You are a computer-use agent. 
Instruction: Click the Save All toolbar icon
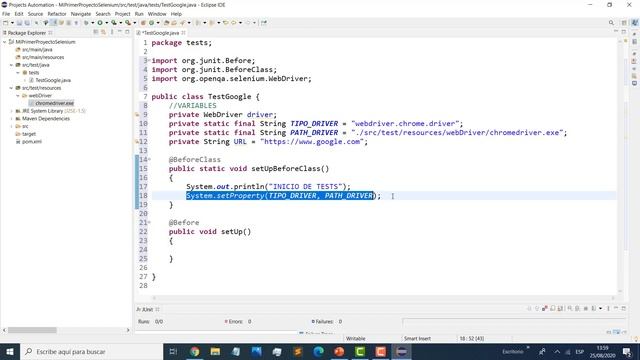pos(27,23)
